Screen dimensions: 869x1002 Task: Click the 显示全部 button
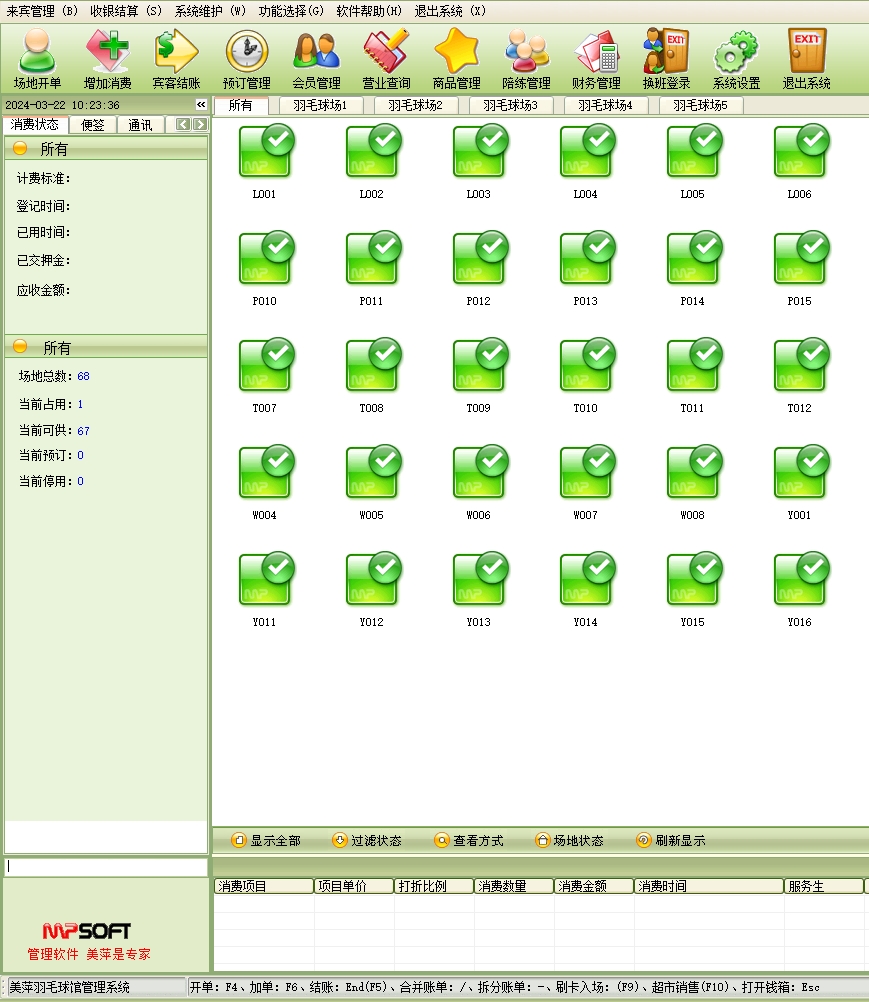click(266, 841)
